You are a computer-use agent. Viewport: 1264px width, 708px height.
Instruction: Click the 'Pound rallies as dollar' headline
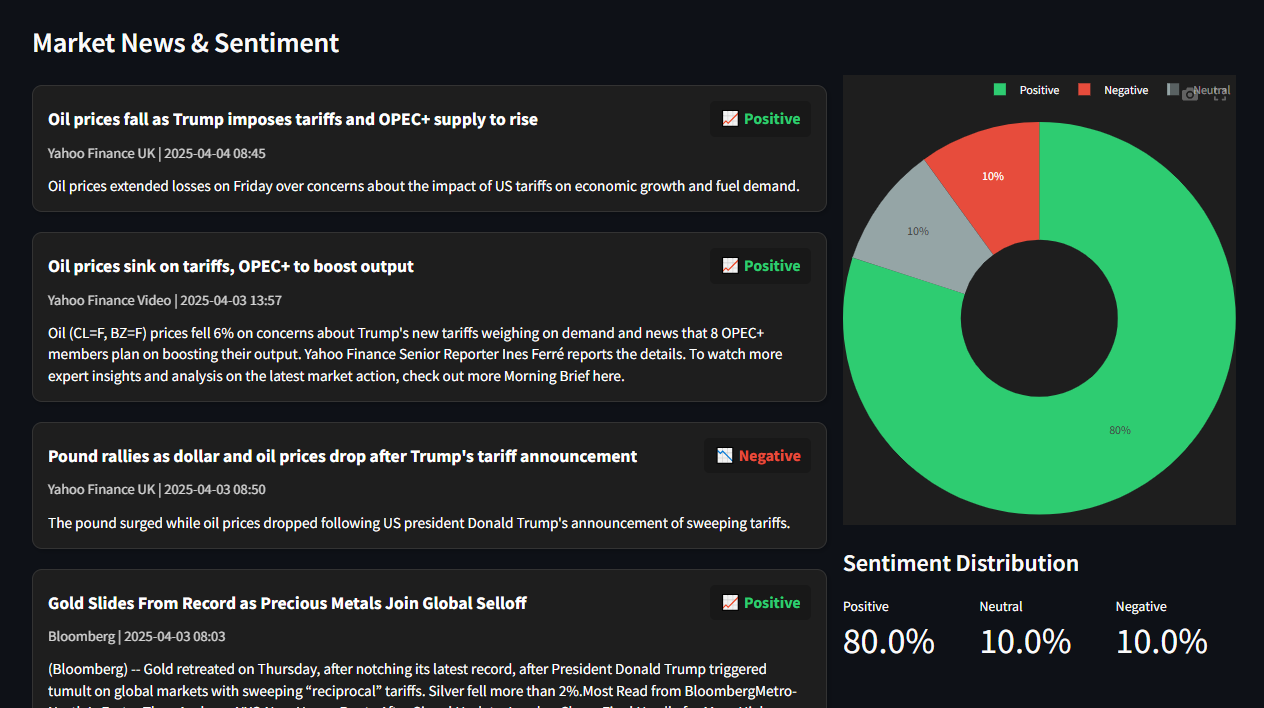click(x=342, y=456)
